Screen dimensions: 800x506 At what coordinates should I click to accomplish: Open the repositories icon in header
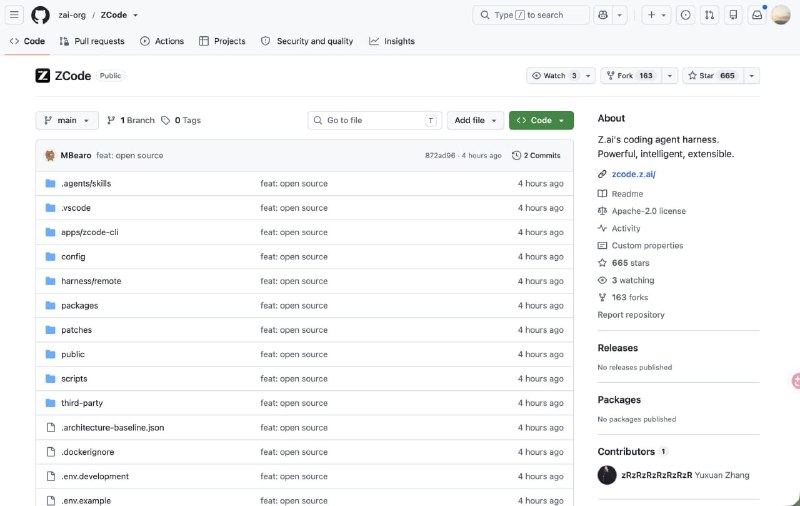click(x=733, y=15)
